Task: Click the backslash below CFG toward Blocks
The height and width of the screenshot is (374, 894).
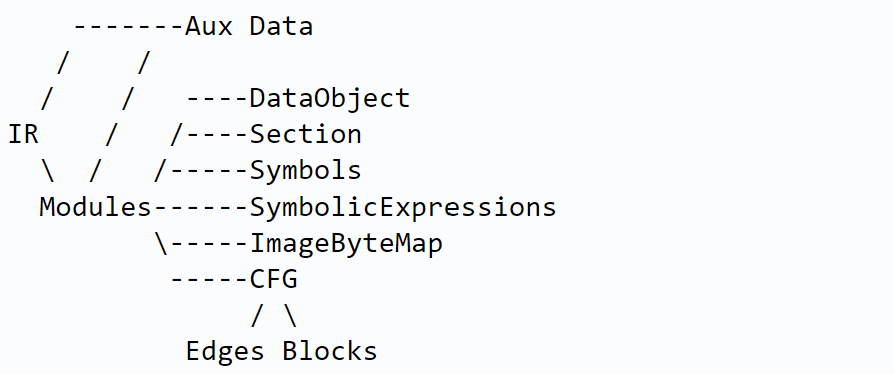Action: pyautogui.click(x=290, y=315)
